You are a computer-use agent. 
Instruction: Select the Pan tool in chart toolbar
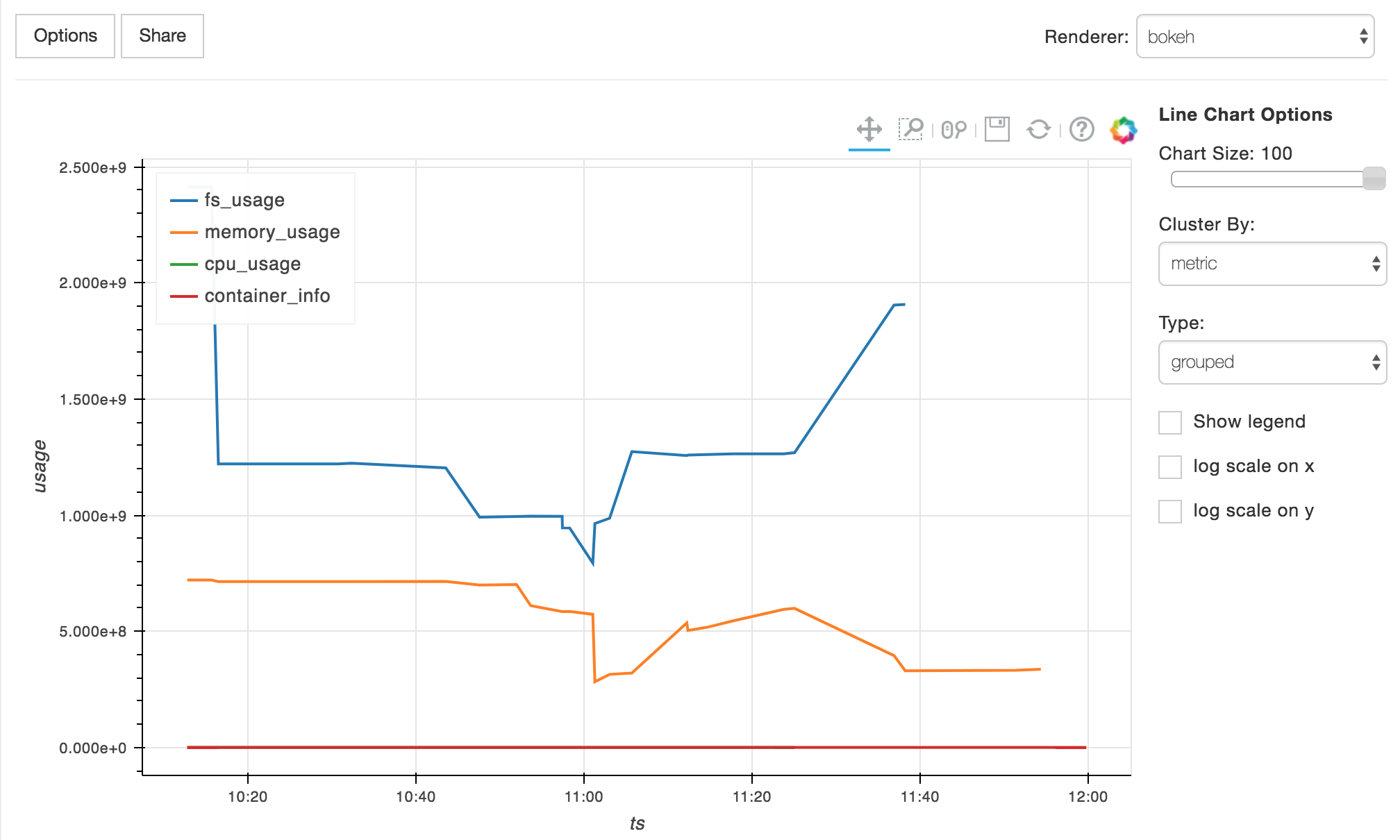click(869, 129)
